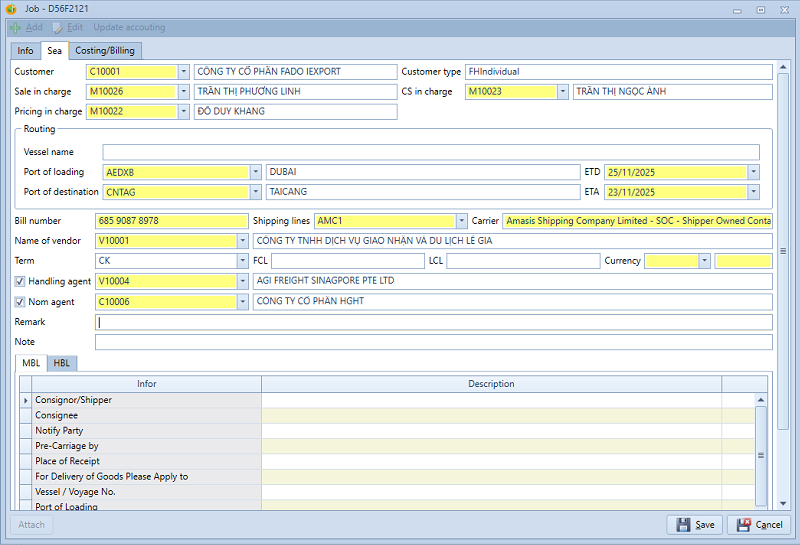Viewport: 800px width, 545px height.
Task: Toggle the Handling agent checkbox
Action: pyautogui.click(x=20, y=281)
